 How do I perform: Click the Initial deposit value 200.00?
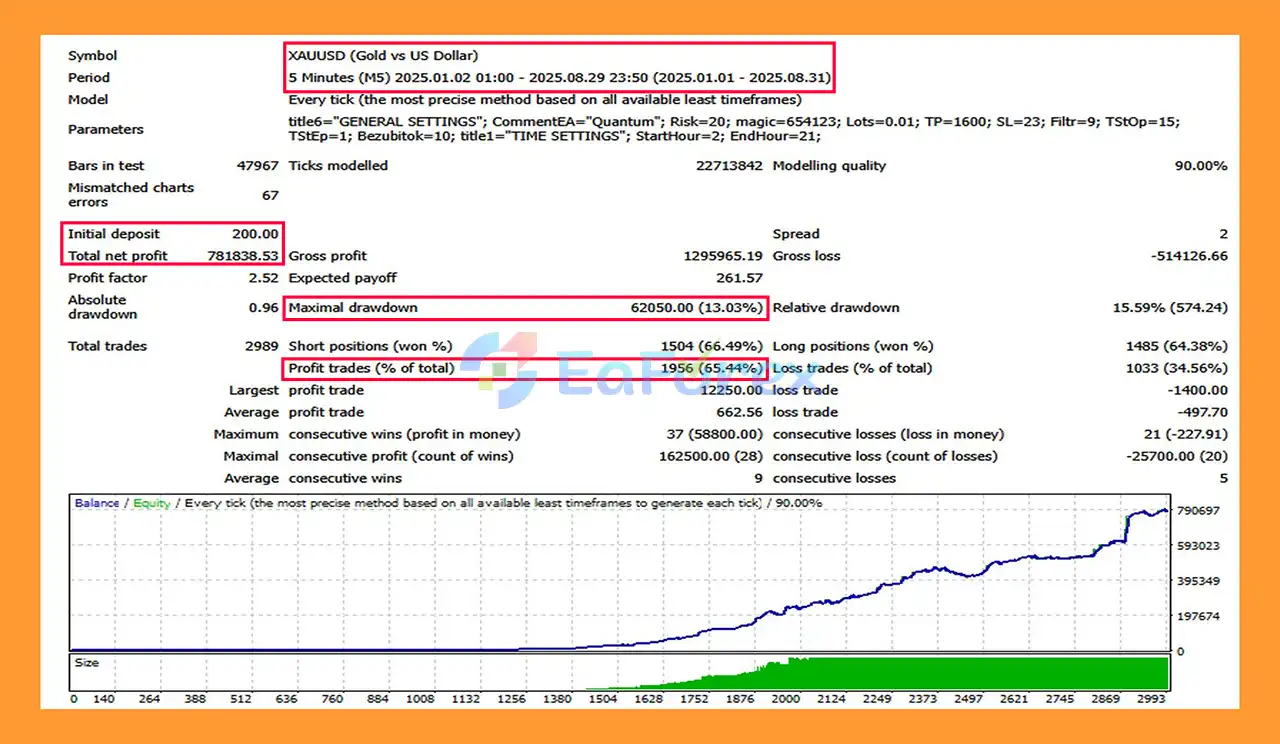pyautogui.click(x=255, y=234)
